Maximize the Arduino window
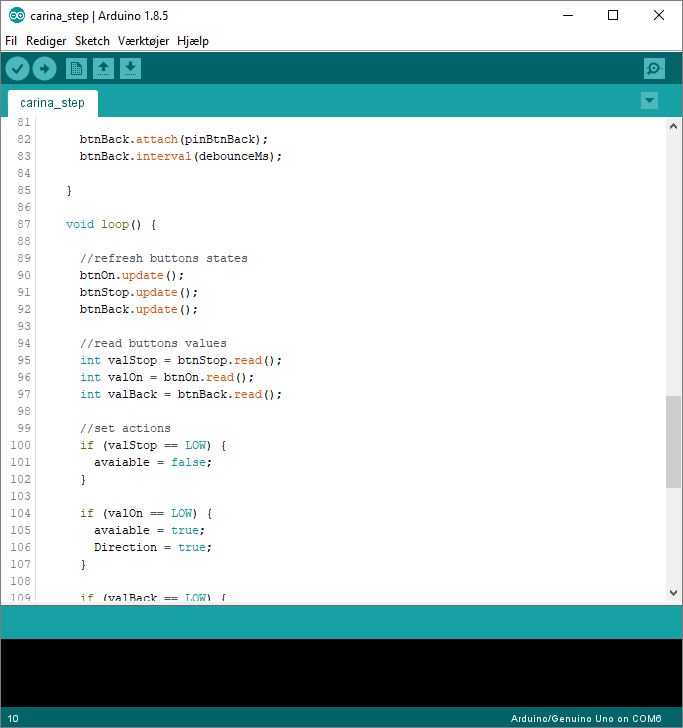This screenshot has height=728, width=683. coord(613,15)
